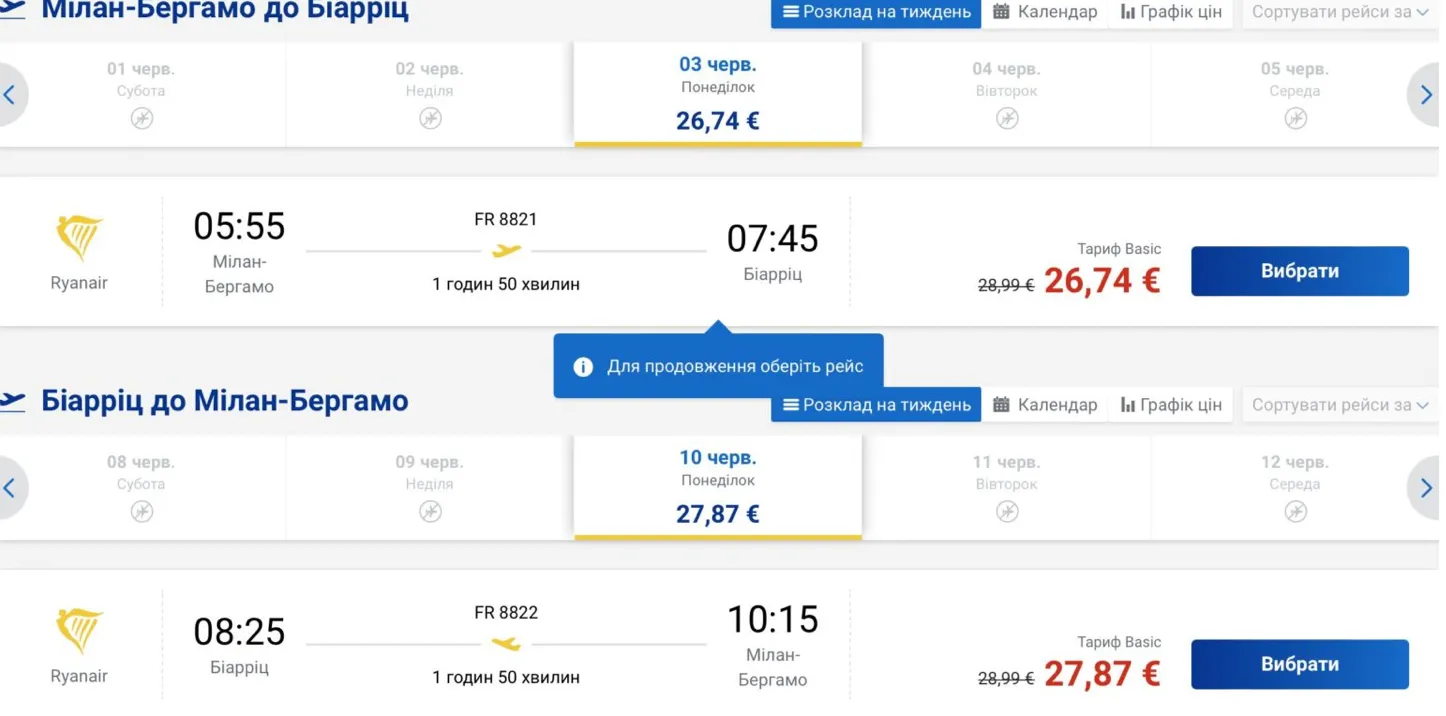Select 10 черв. Понеділок date tile

point(718,488)
